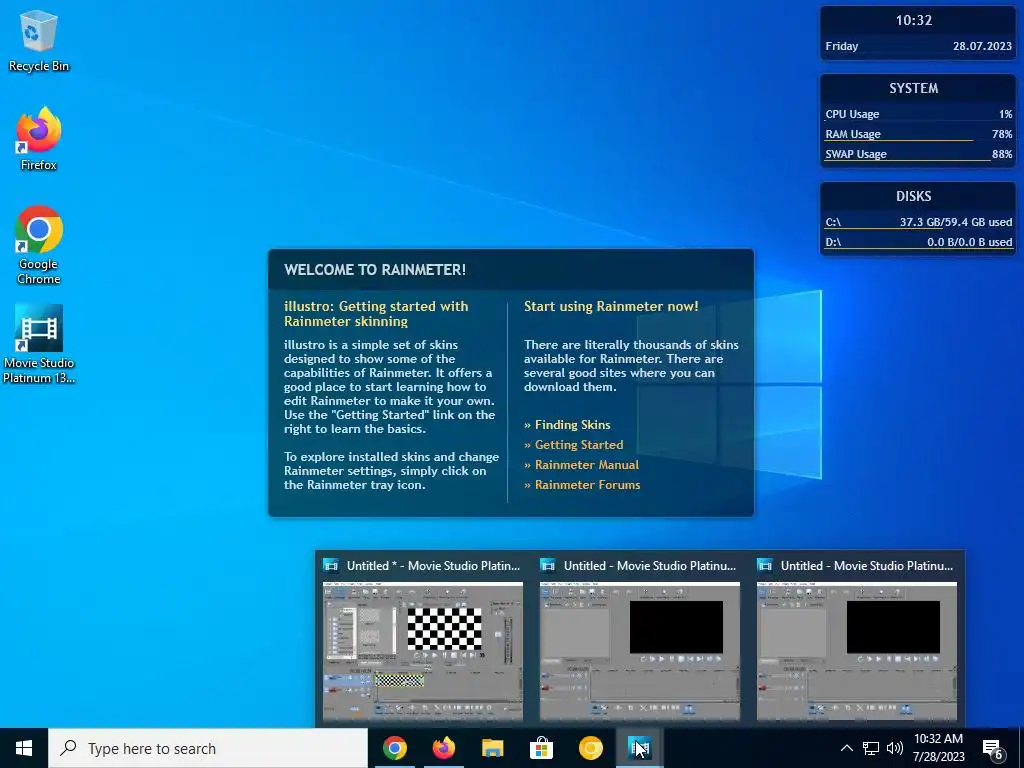
Task: Click the 'Untitled * - Movie Studio Platin...' preview title
Action: coord(433,566)
